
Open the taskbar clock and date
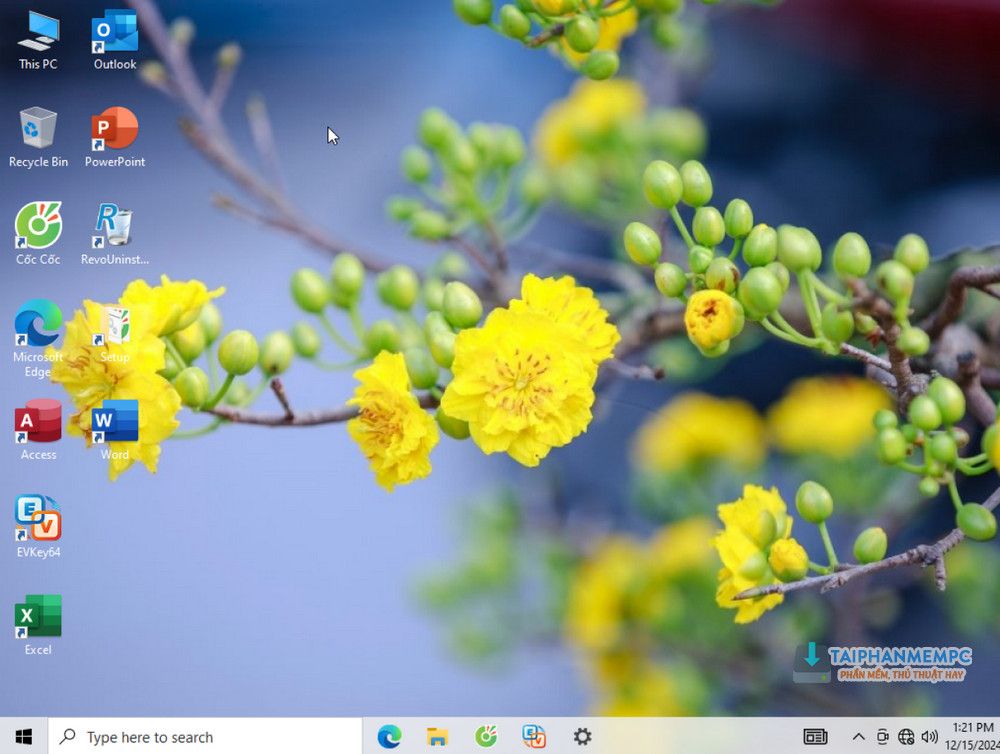pyautogui.click(x=971, y=736)
